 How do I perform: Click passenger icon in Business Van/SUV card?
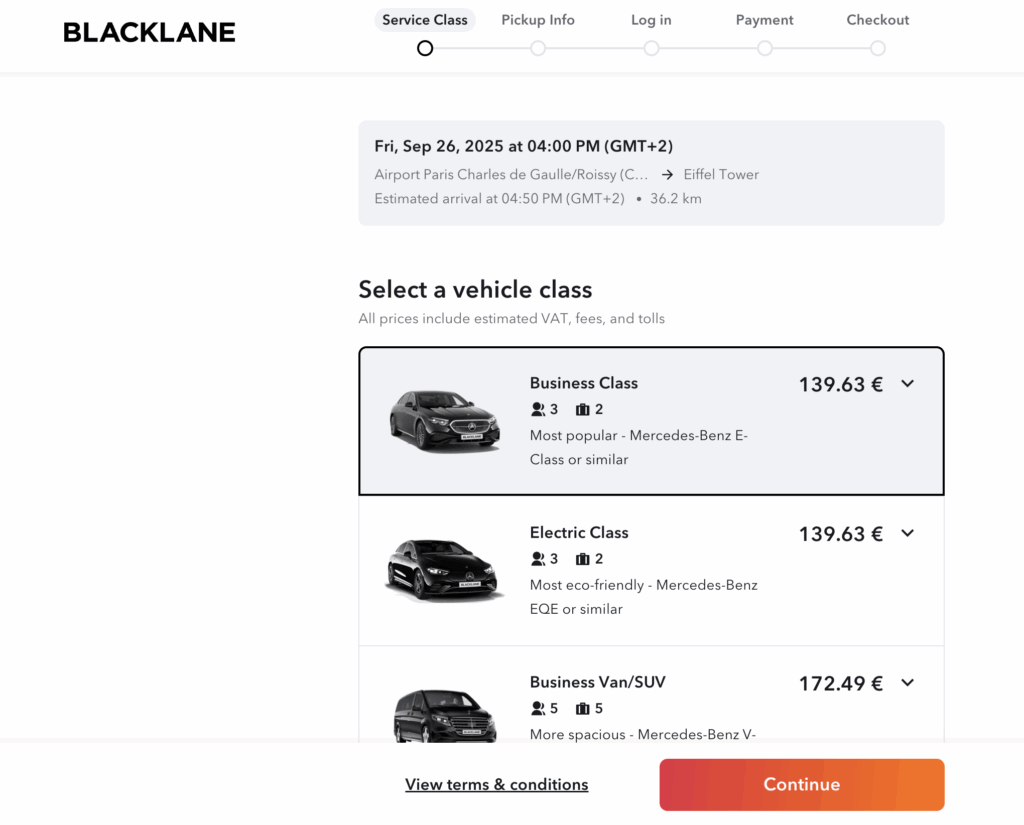537,709
